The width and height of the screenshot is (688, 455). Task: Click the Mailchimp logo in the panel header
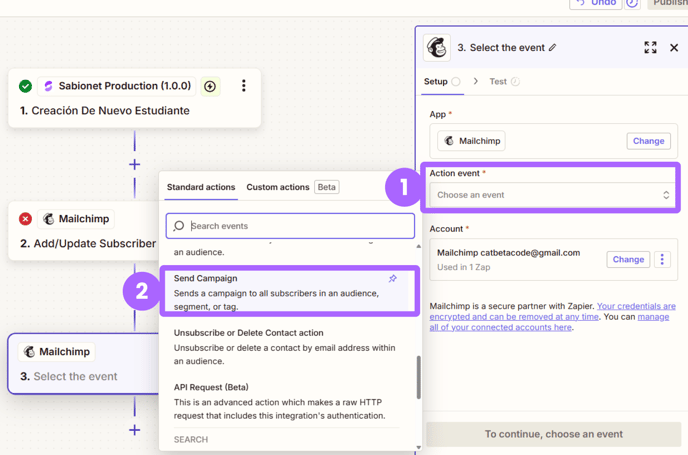click(x=437, y=47)
